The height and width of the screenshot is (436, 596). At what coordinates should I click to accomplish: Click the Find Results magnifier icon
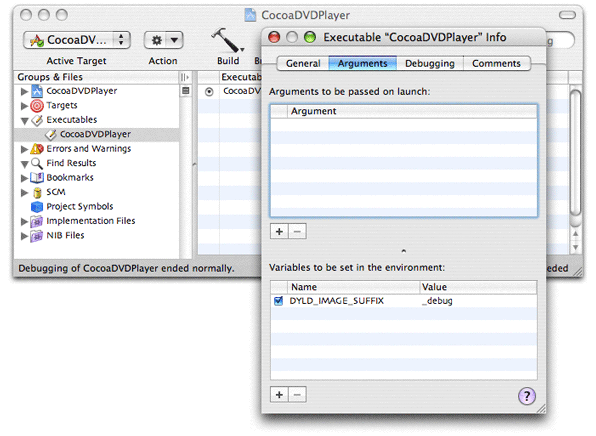point(37,163)
